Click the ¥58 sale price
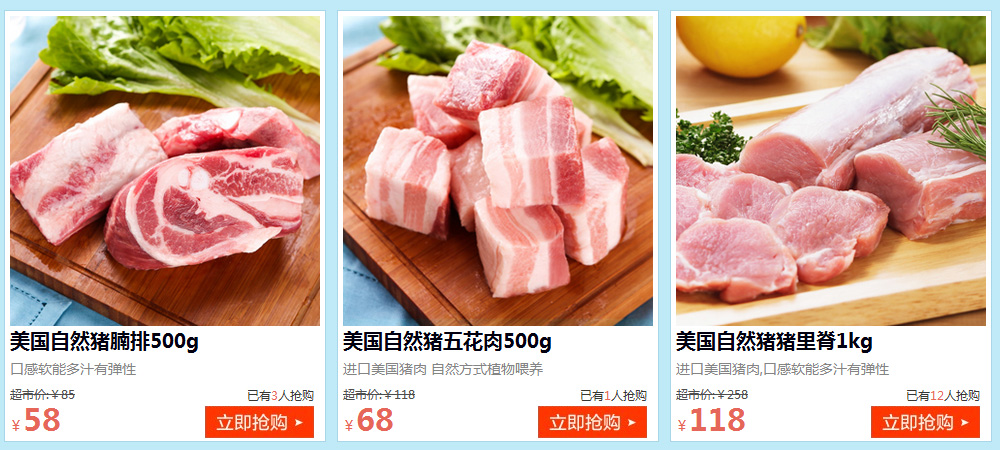The height and width of the screenshot is (450, 1000). point(36,421)
